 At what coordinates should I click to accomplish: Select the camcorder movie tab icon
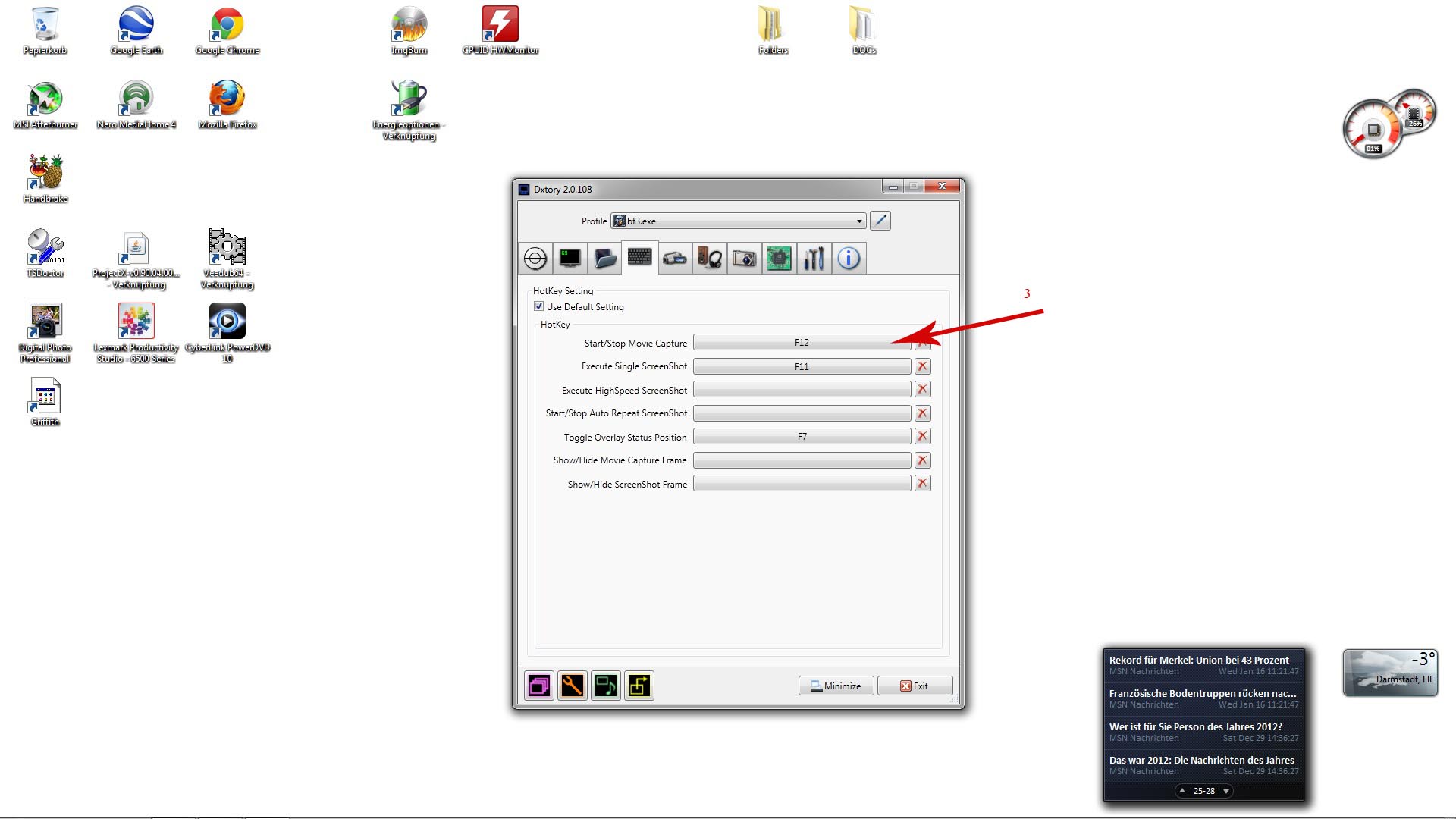[675, 259]
